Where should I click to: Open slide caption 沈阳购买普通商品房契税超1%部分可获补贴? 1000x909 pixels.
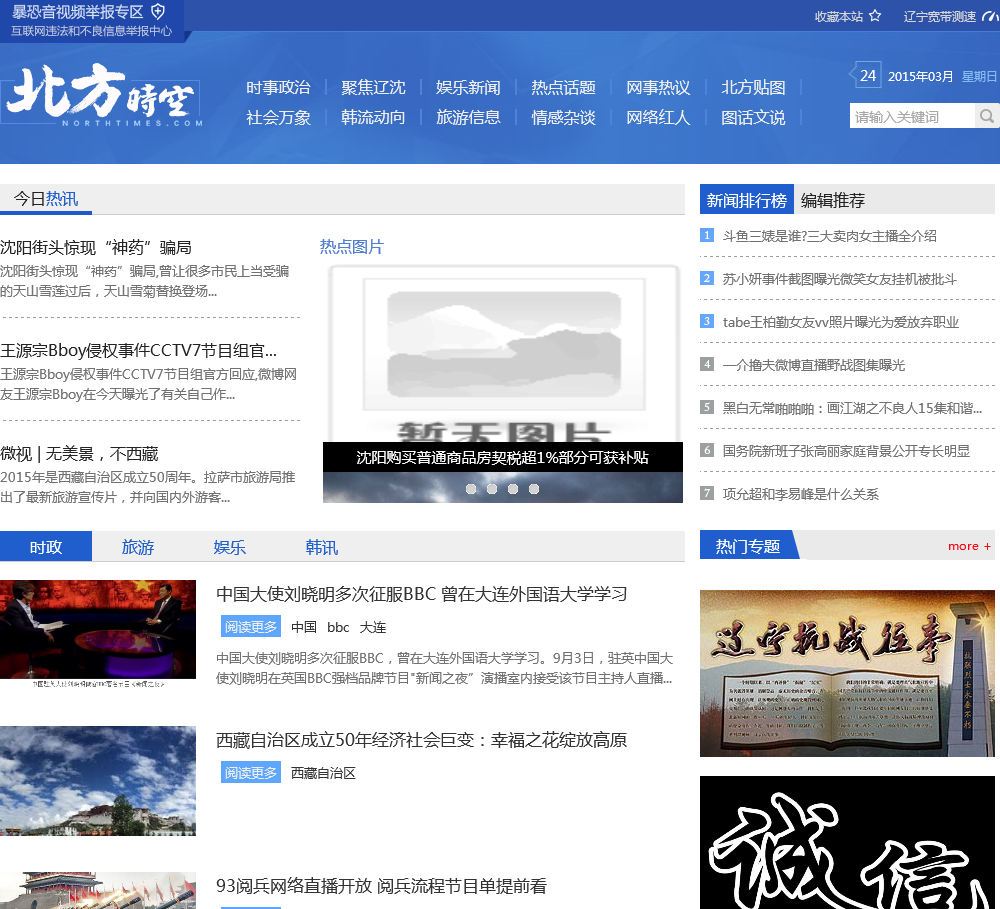pyautogui.click(x=503, y=457)
